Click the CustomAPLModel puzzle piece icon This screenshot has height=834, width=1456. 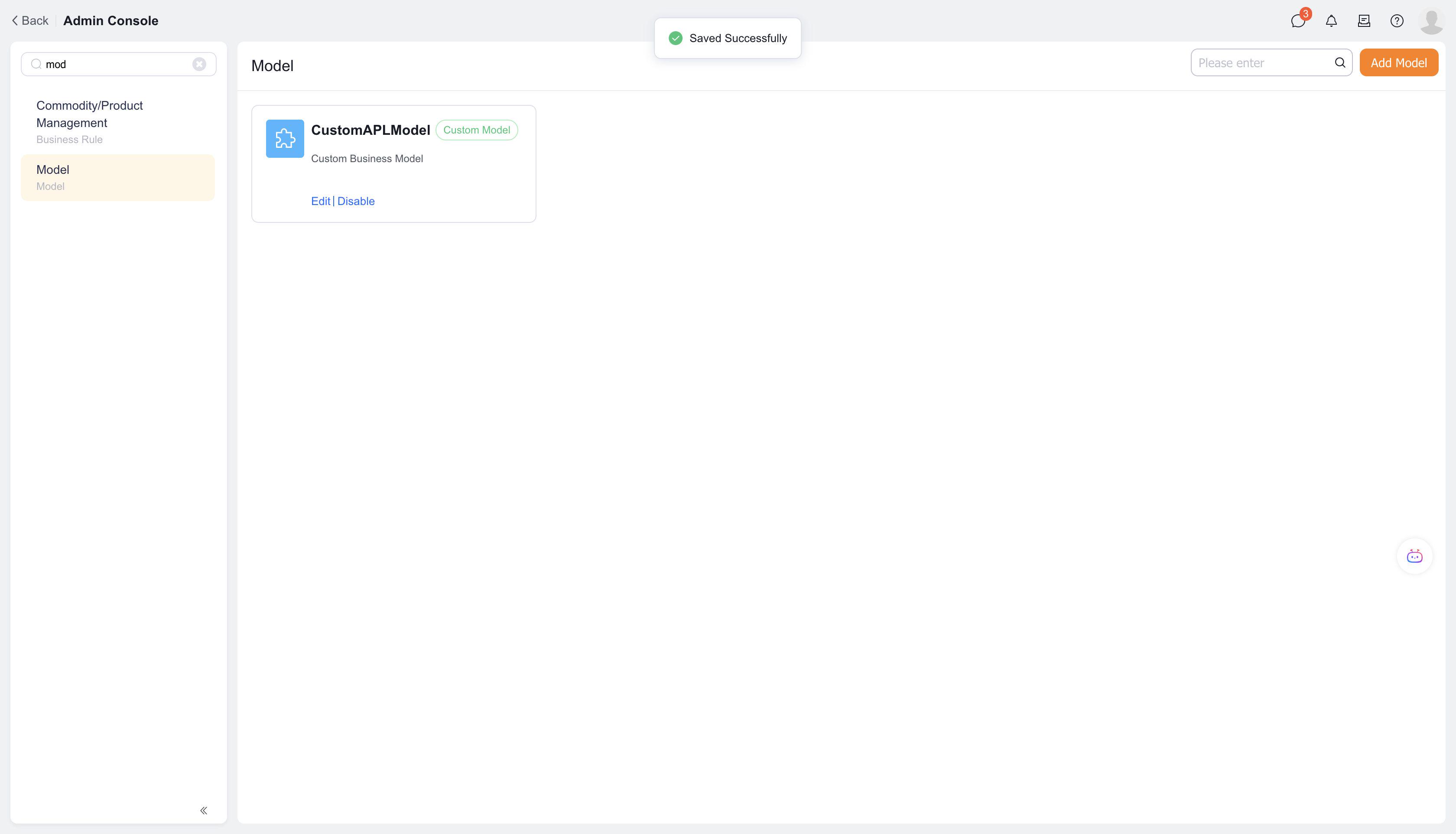[285, 139]
